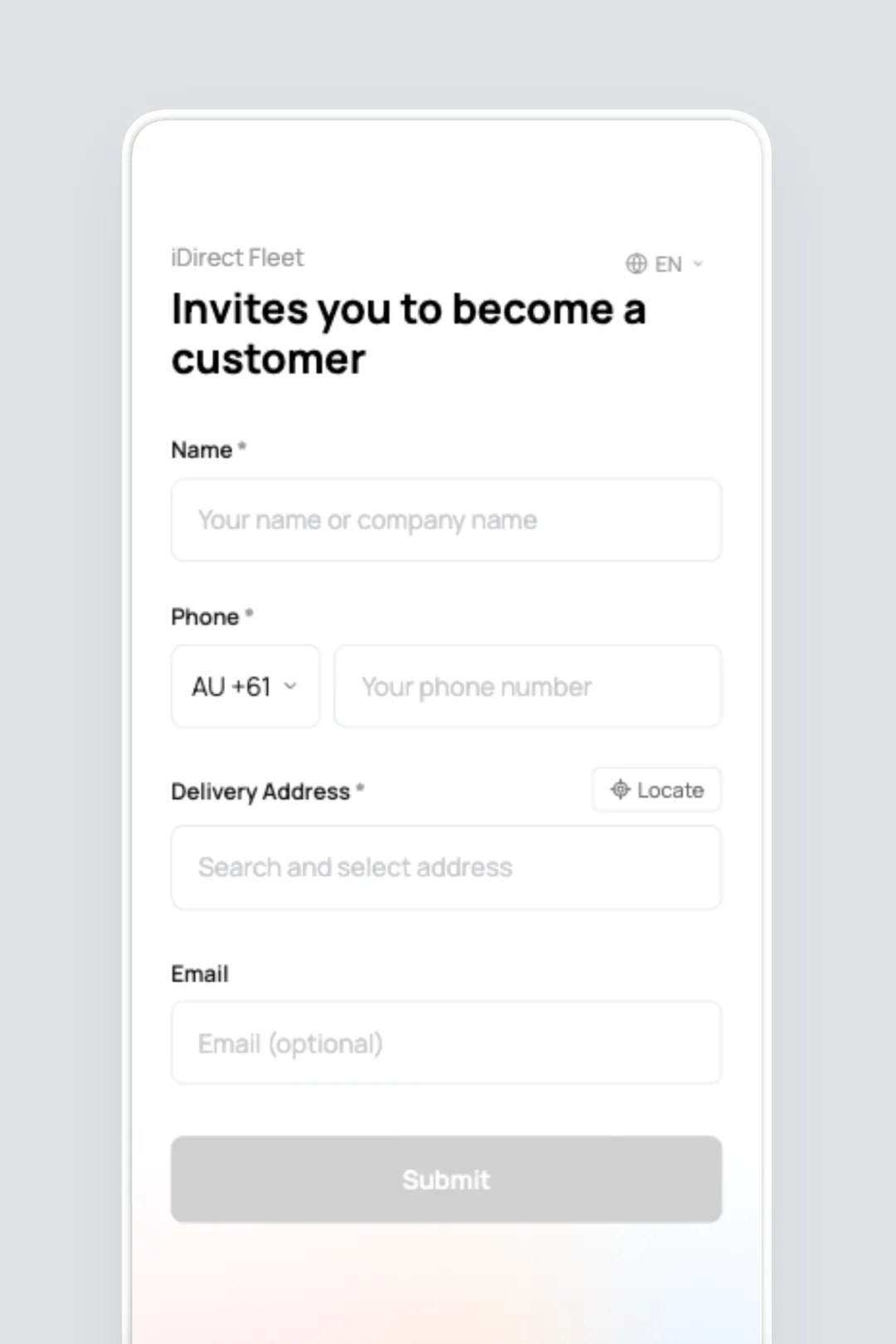The image size is (896, 1344).
Task: Click the Email (optional) input
Action: tap(446, 1043)
